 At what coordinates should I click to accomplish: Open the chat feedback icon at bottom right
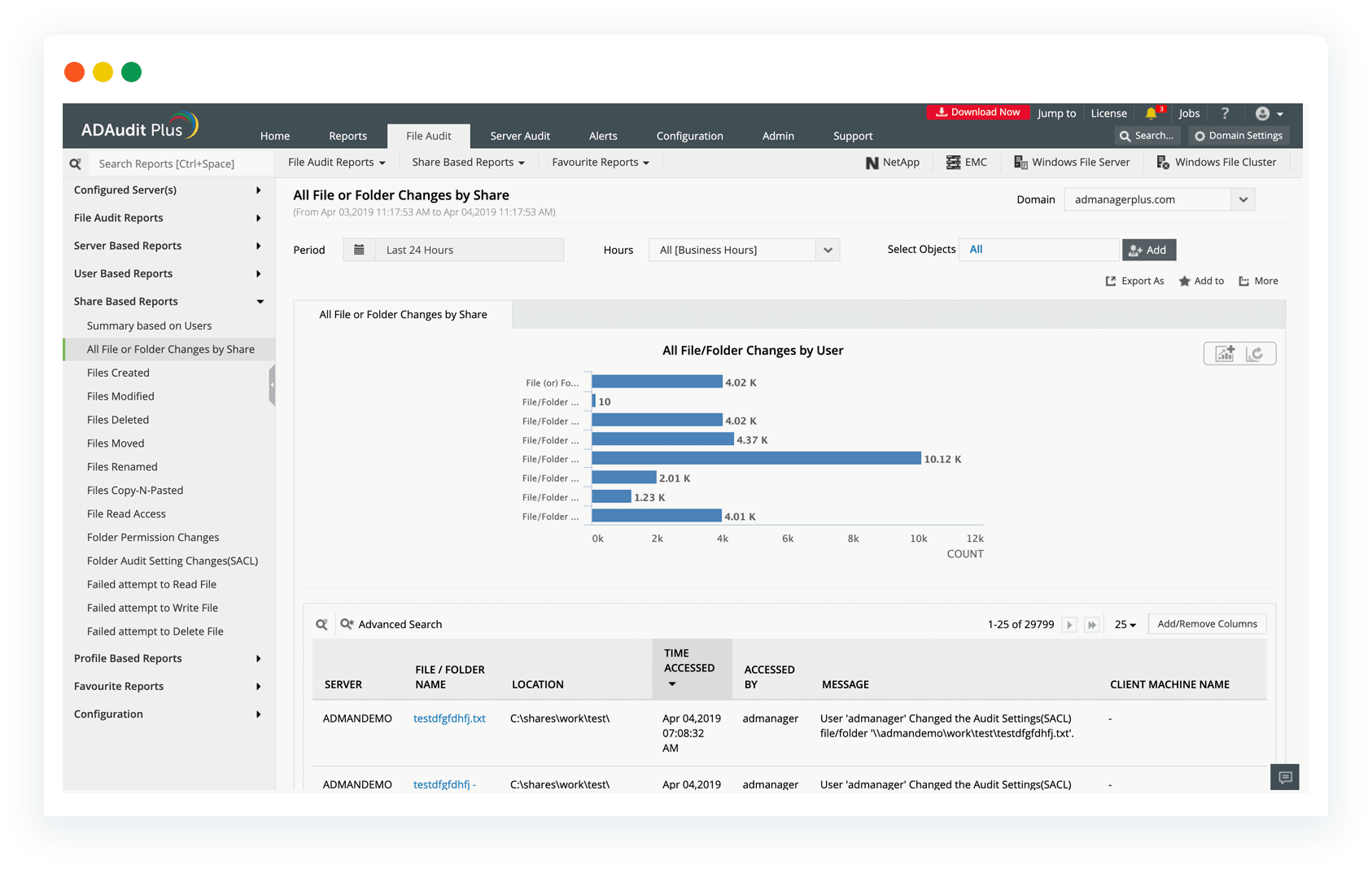tap(1285, 777)
